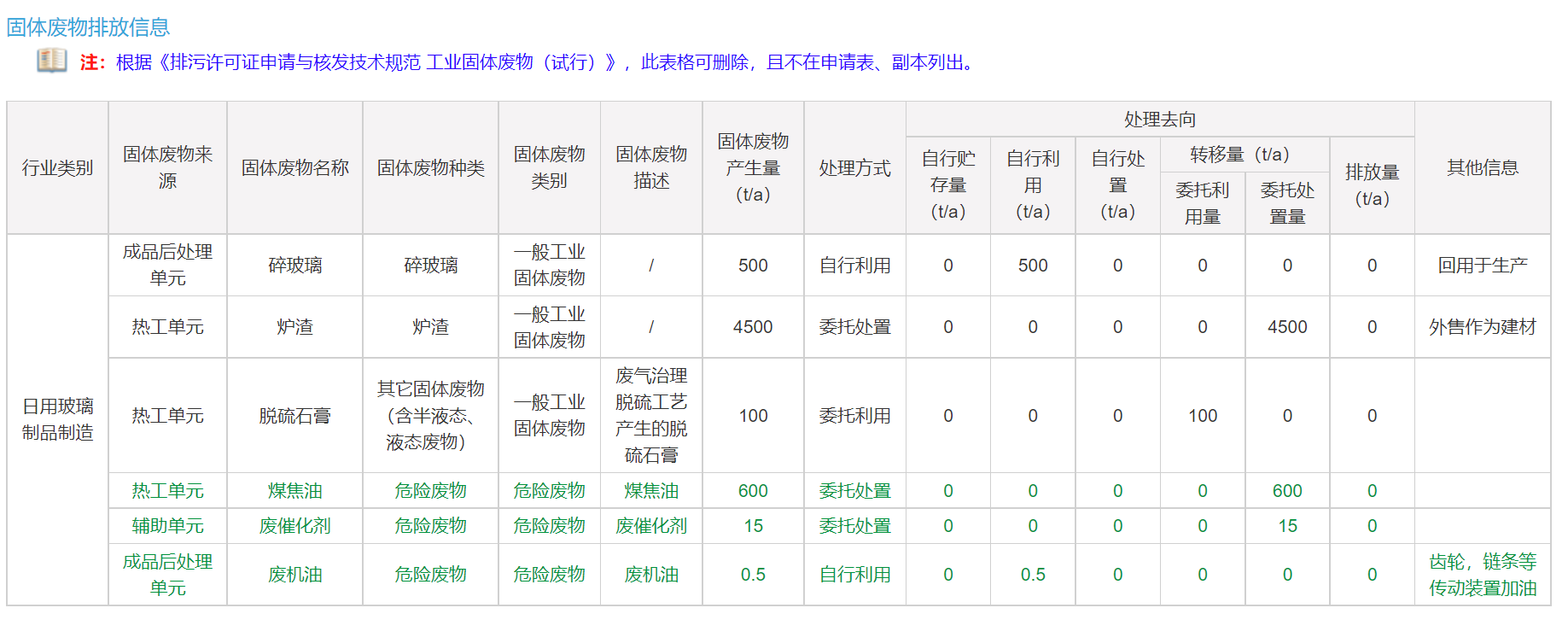Click the red 注: label
Image resolution: width=1568 pixels, height=643 pixels.
92,62
